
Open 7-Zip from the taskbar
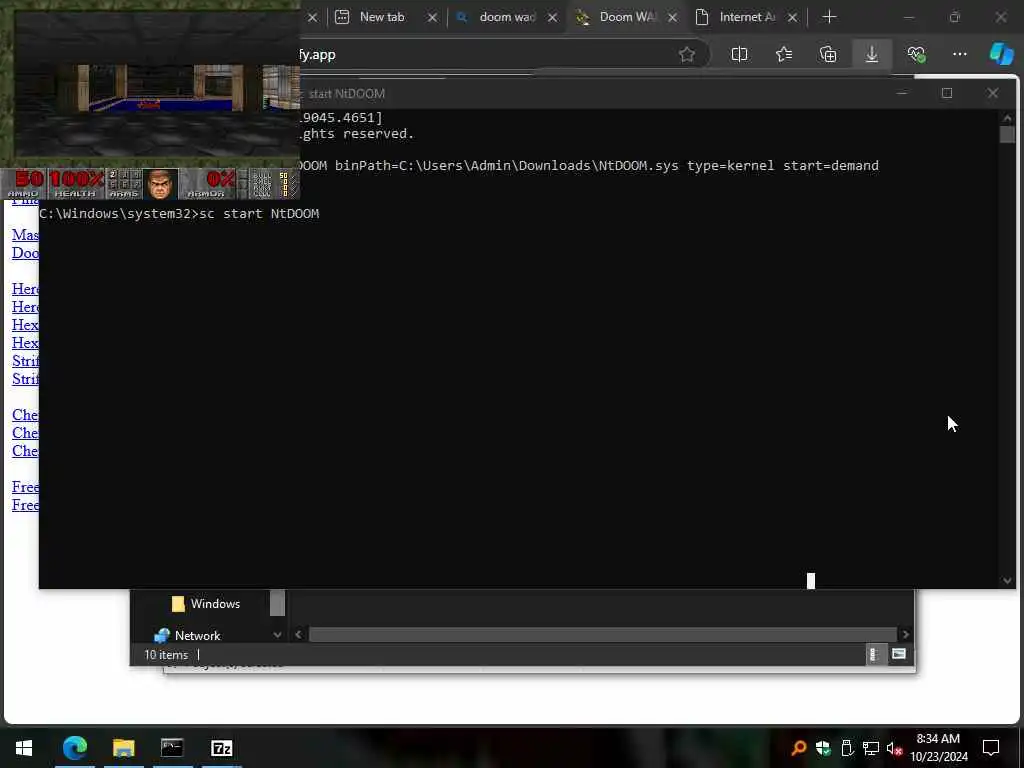tap(221, 748)
